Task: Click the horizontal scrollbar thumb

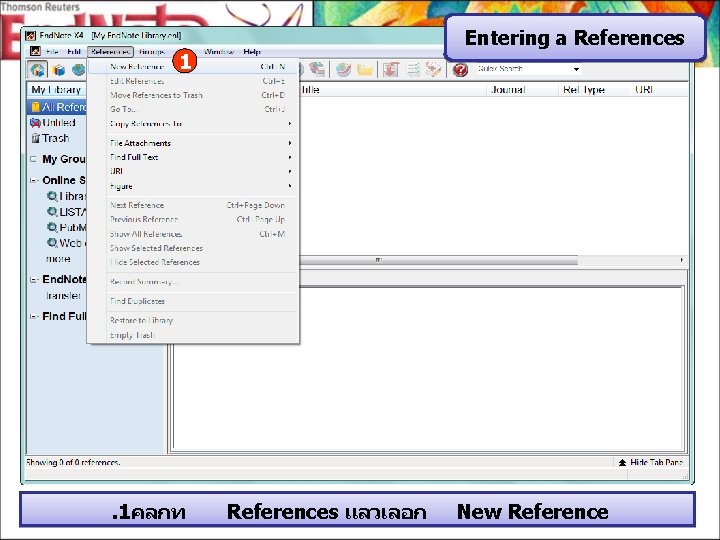Action: tap(439, 260)
